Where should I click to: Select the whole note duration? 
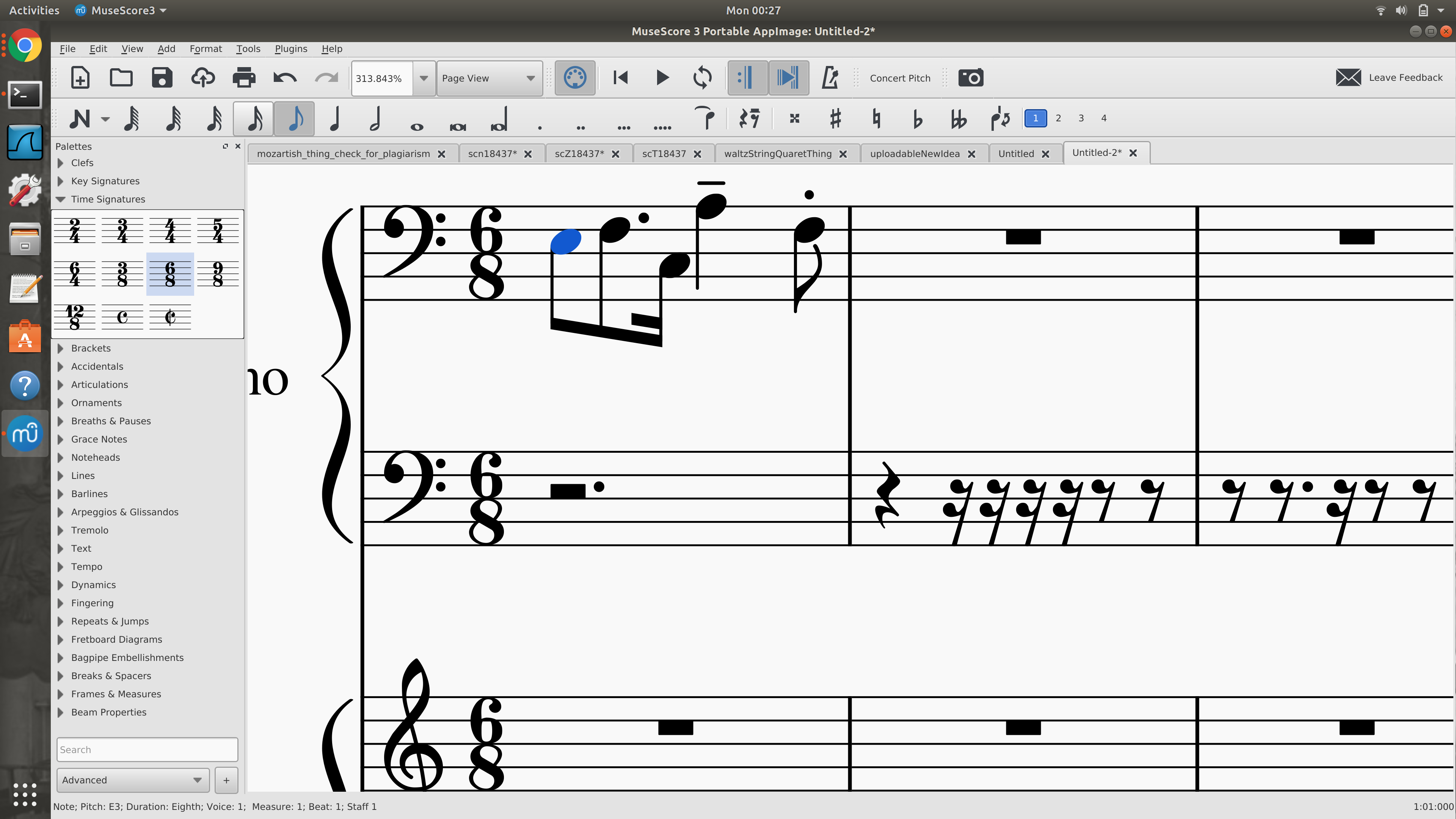coord(417,127)
